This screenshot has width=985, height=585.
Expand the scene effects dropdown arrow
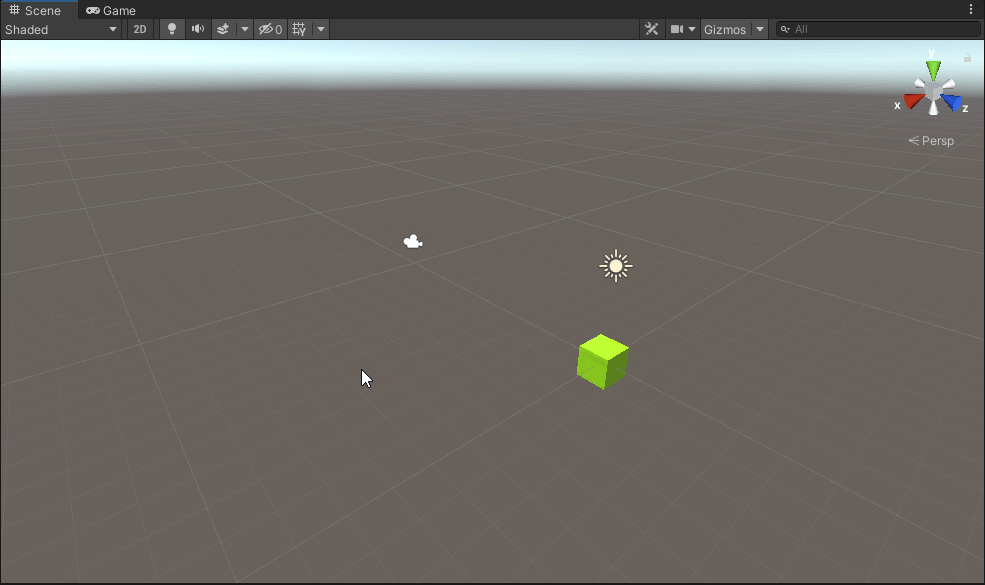245,30
